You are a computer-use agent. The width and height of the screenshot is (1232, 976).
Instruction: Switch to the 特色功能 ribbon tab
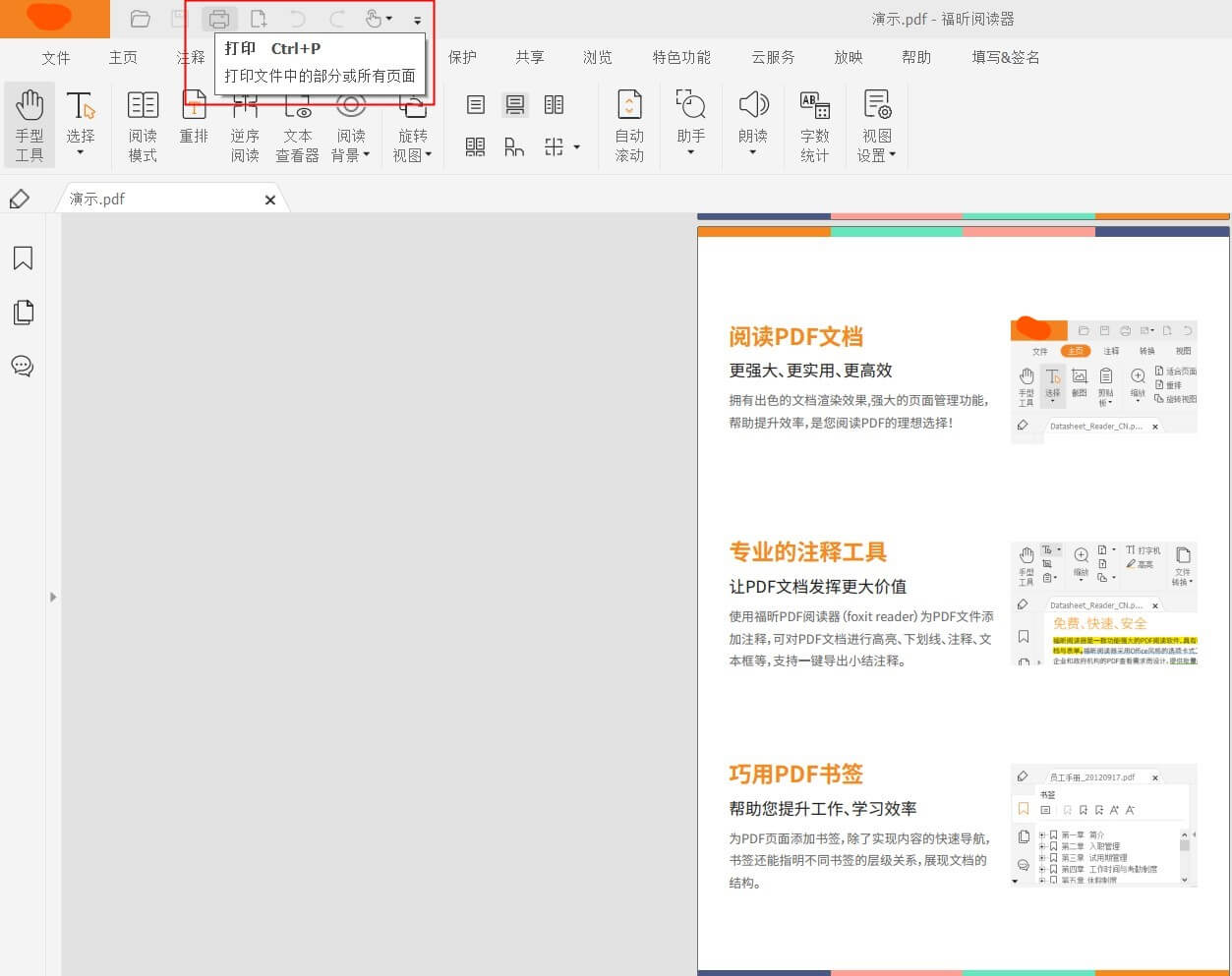680,57
